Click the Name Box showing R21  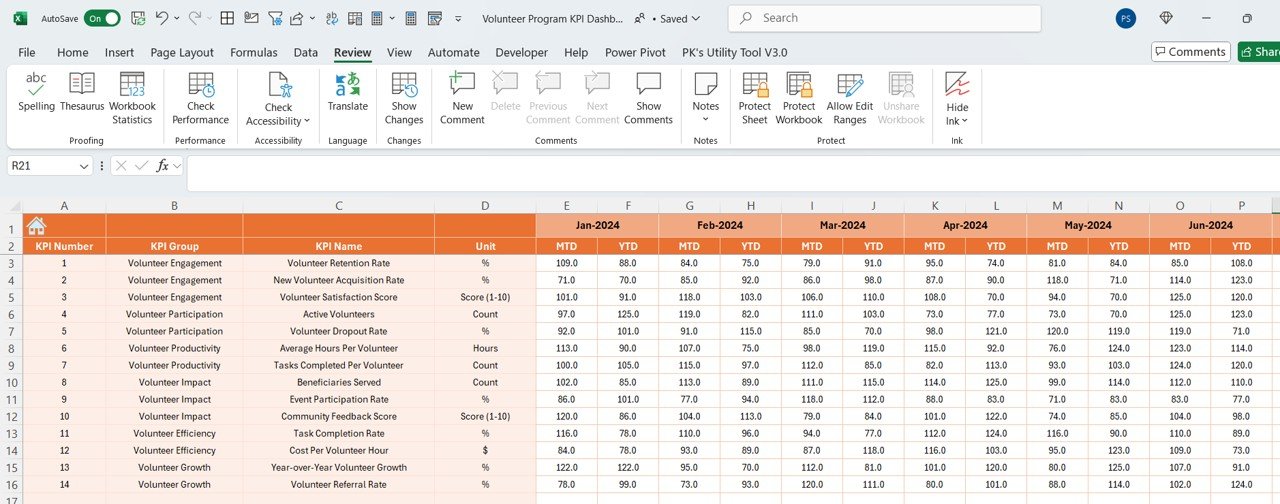pyautogui.click(x=42, y=166)
